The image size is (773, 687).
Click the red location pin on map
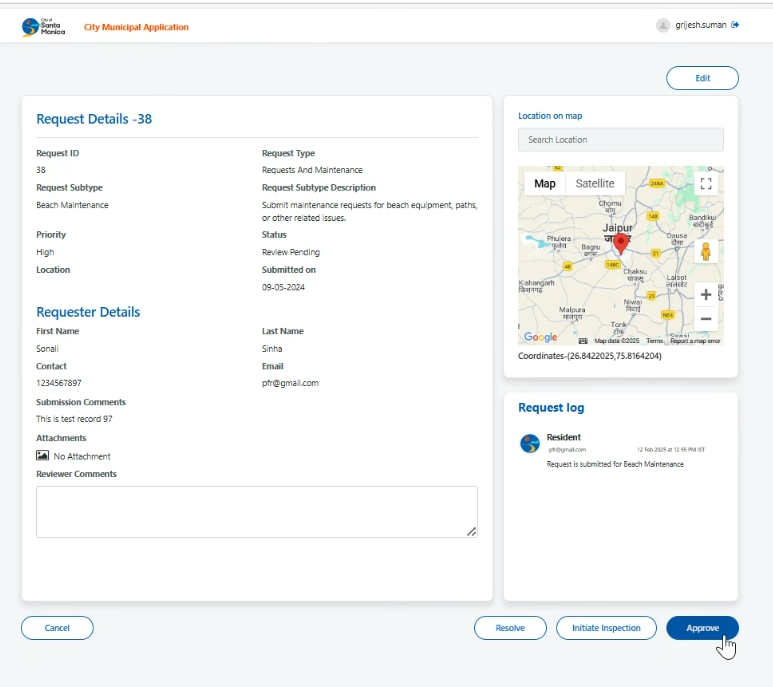621,243
